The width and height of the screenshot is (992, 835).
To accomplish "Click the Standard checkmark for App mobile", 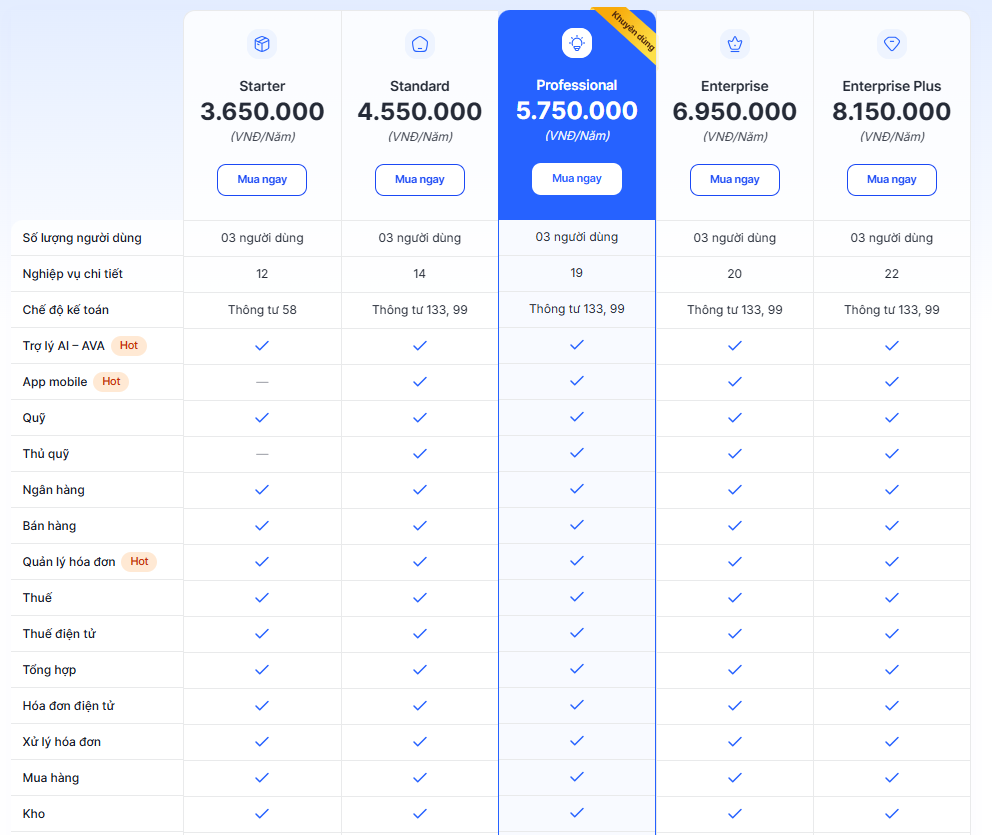I will click(420, 381).
